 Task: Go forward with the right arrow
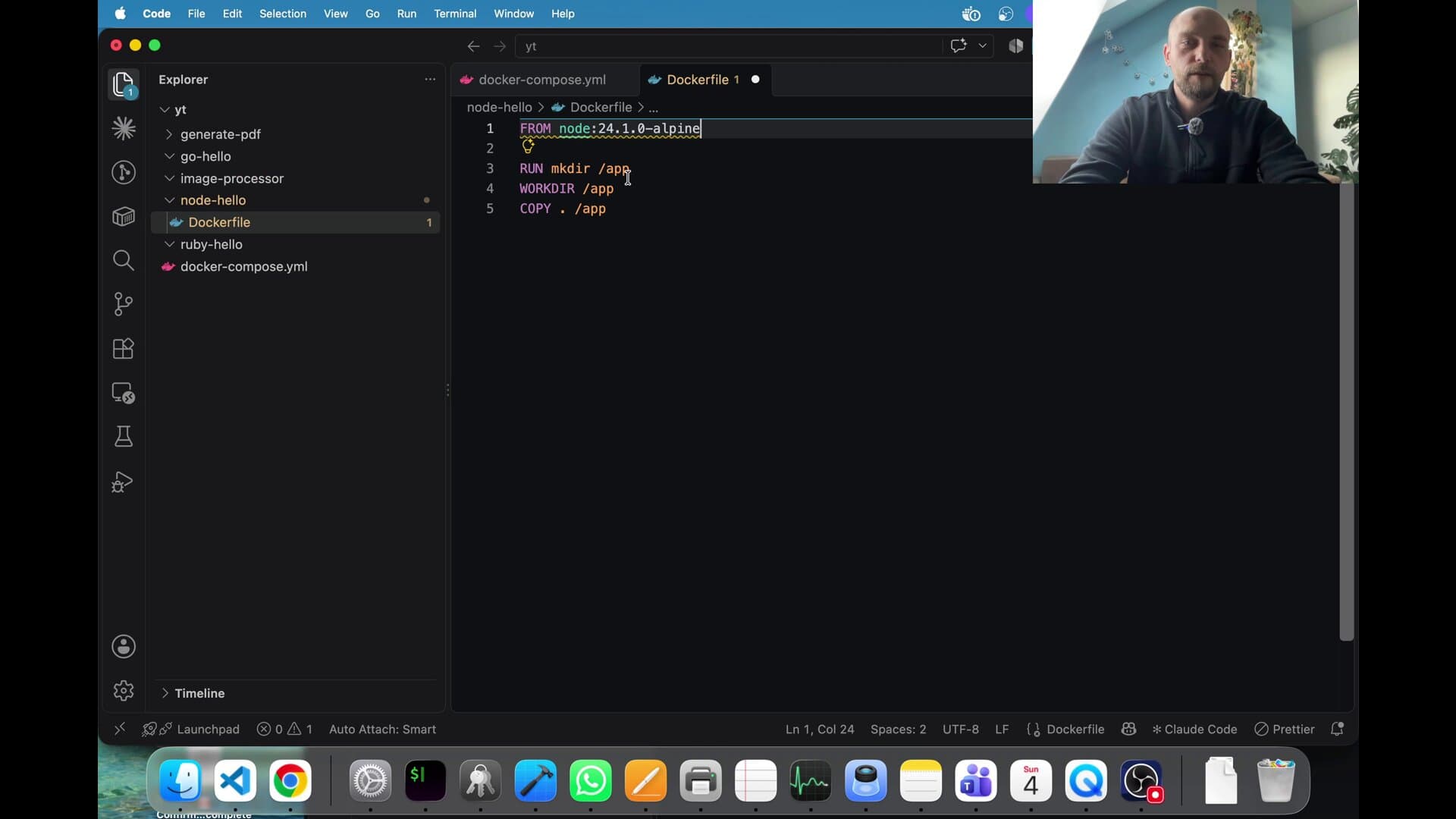point(500,46)
